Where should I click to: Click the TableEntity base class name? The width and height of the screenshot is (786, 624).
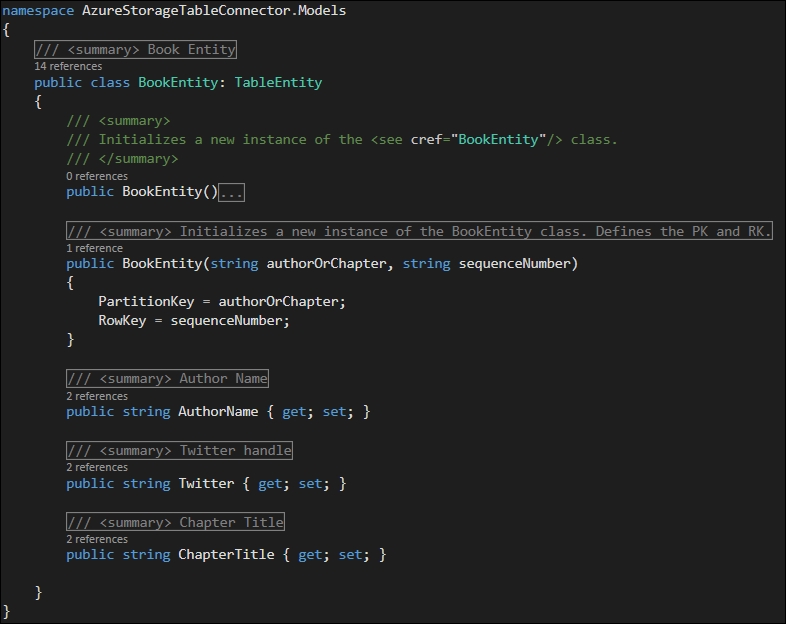278,83
